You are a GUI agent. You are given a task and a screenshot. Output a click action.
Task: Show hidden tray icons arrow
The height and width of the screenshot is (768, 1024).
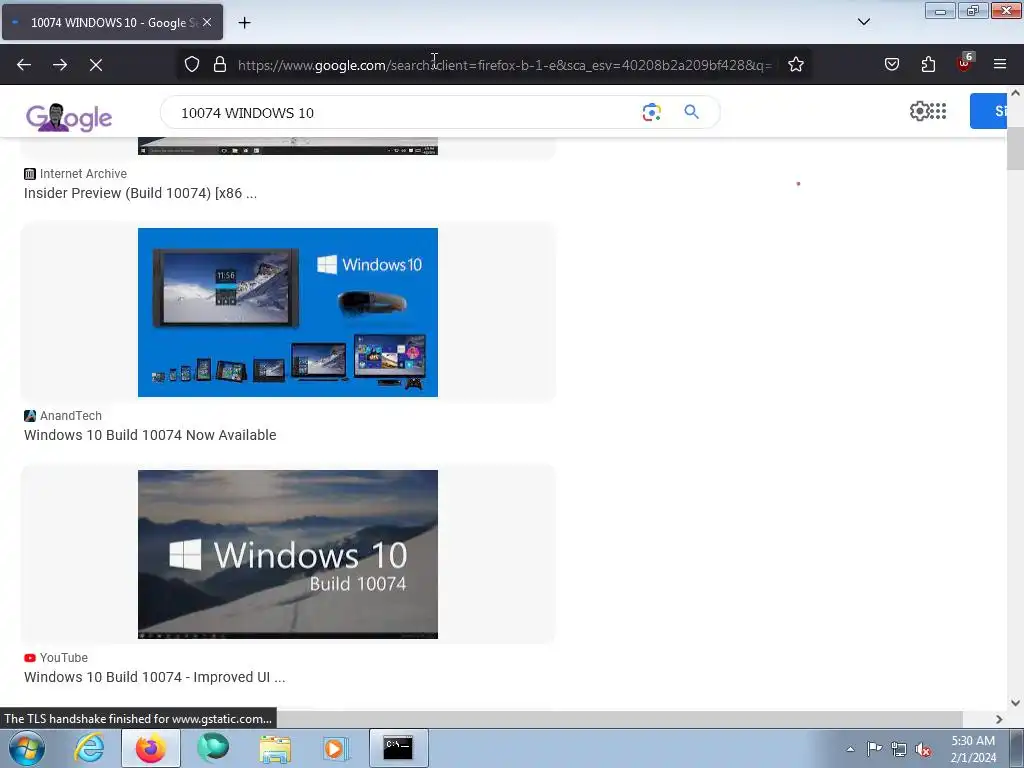click(850, 749)
